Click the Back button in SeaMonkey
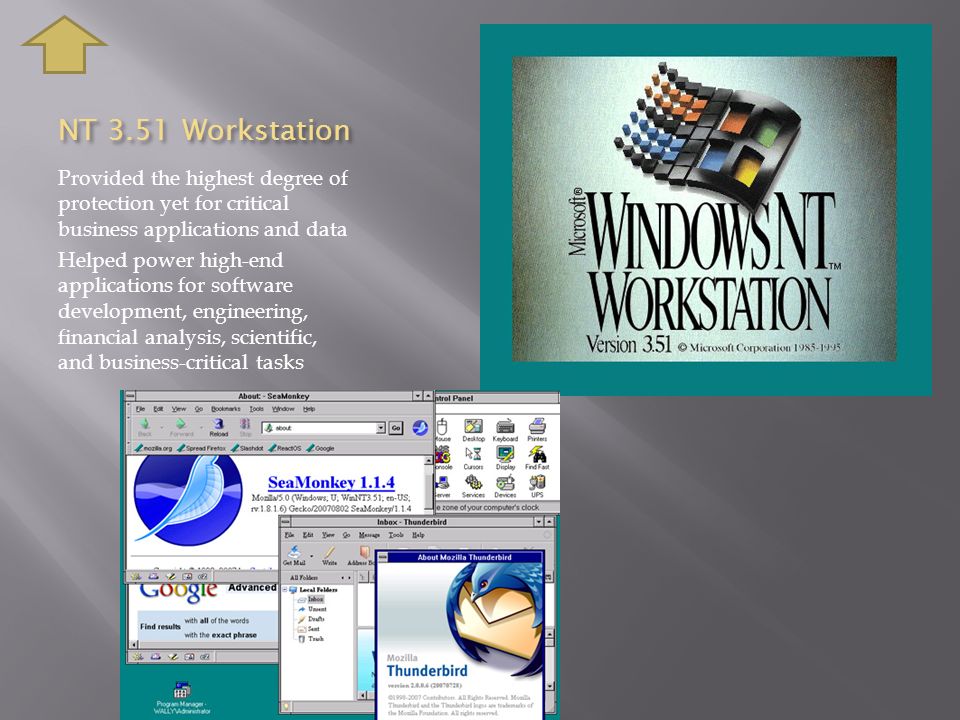The image size is (960, 720). coord(145,427)
